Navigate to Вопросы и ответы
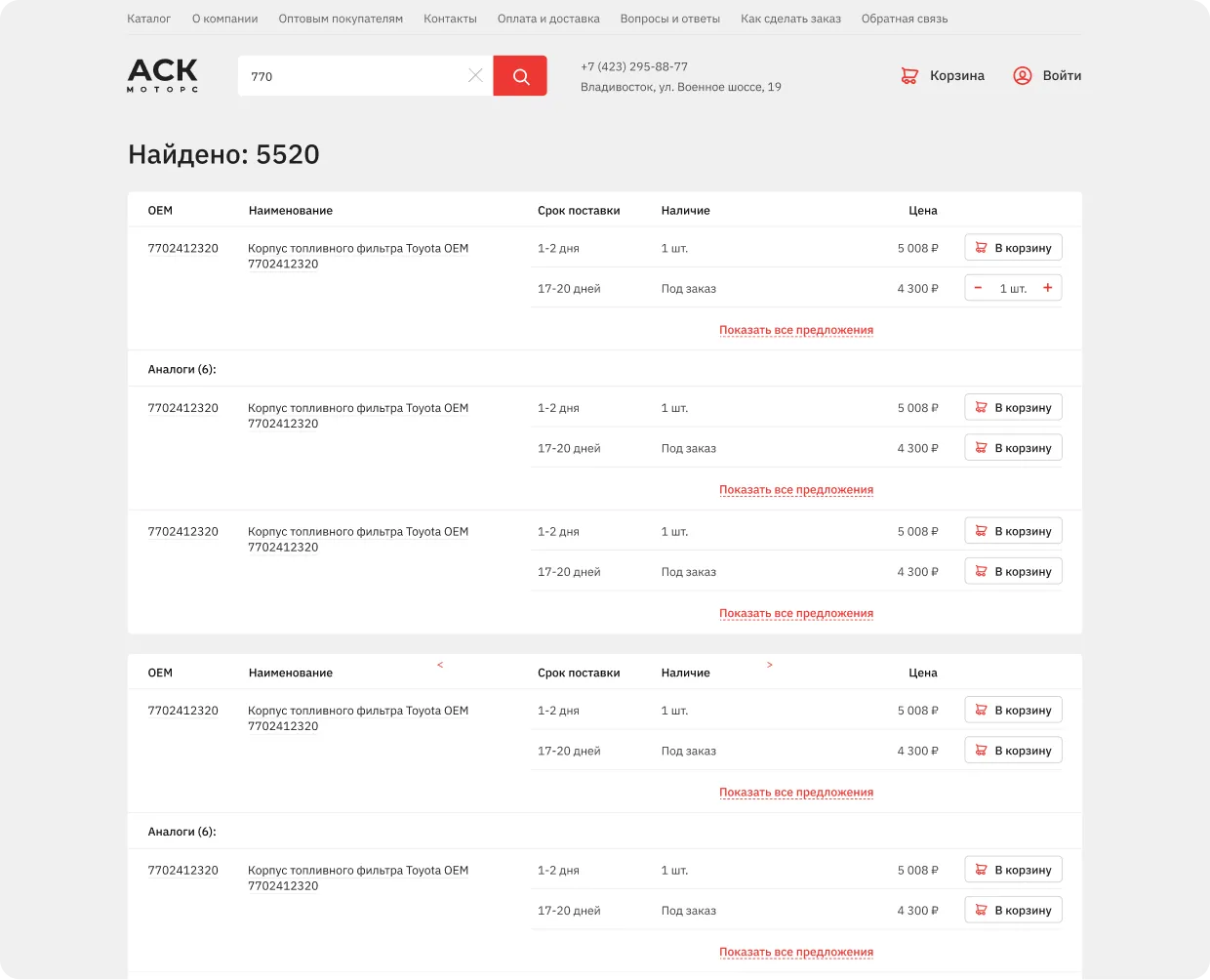Image resolution: width=1210 pixels, height=980 pixels. point(669,19)
